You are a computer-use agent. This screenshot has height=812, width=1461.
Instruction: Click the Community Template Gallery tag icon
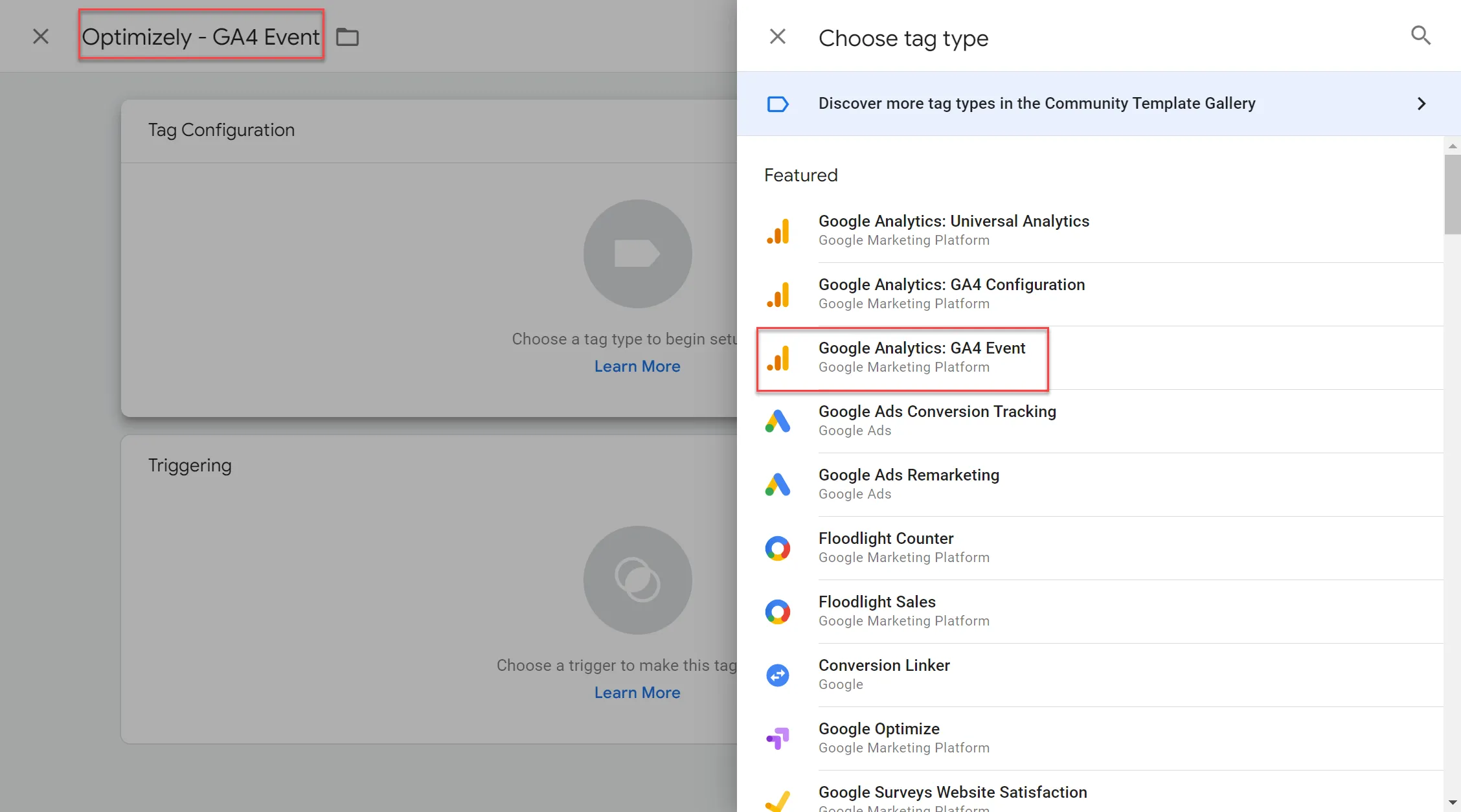pos(778,104)
